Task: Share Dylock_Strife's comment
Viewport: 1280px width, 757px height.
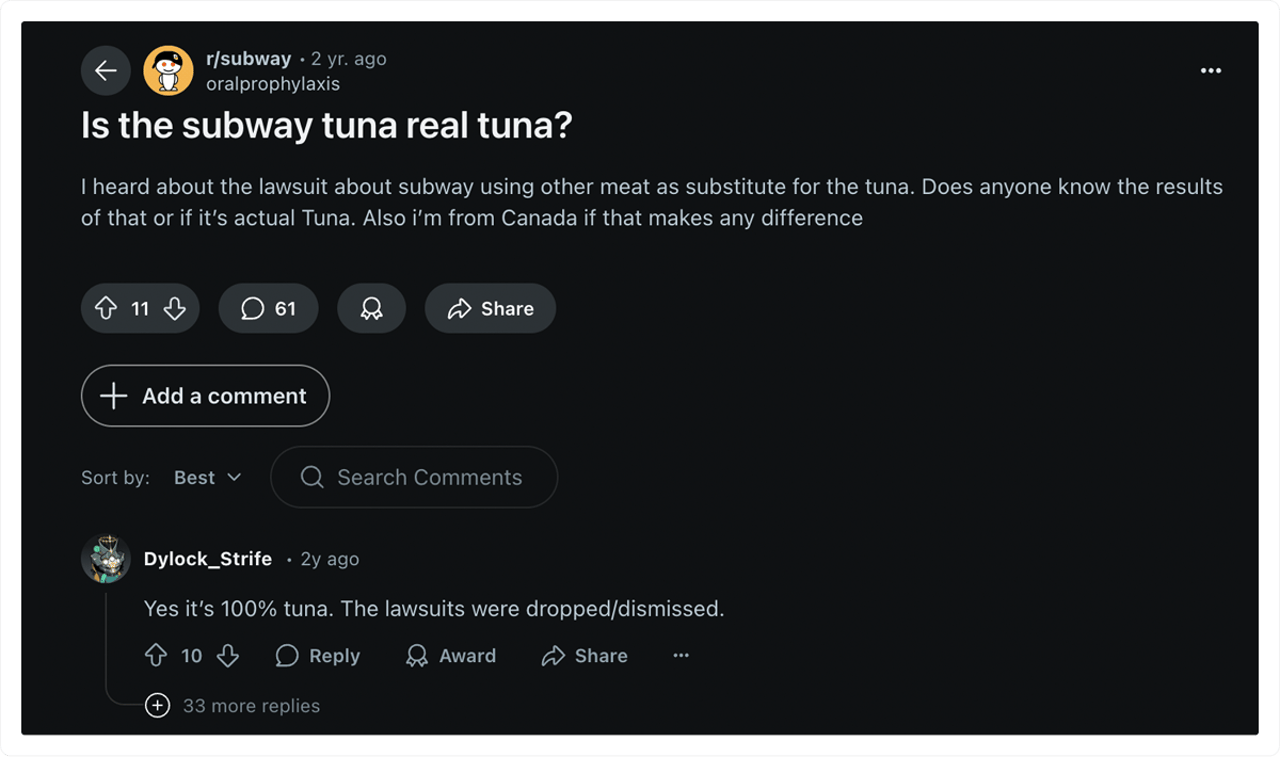Action: (x=584, y=655)
